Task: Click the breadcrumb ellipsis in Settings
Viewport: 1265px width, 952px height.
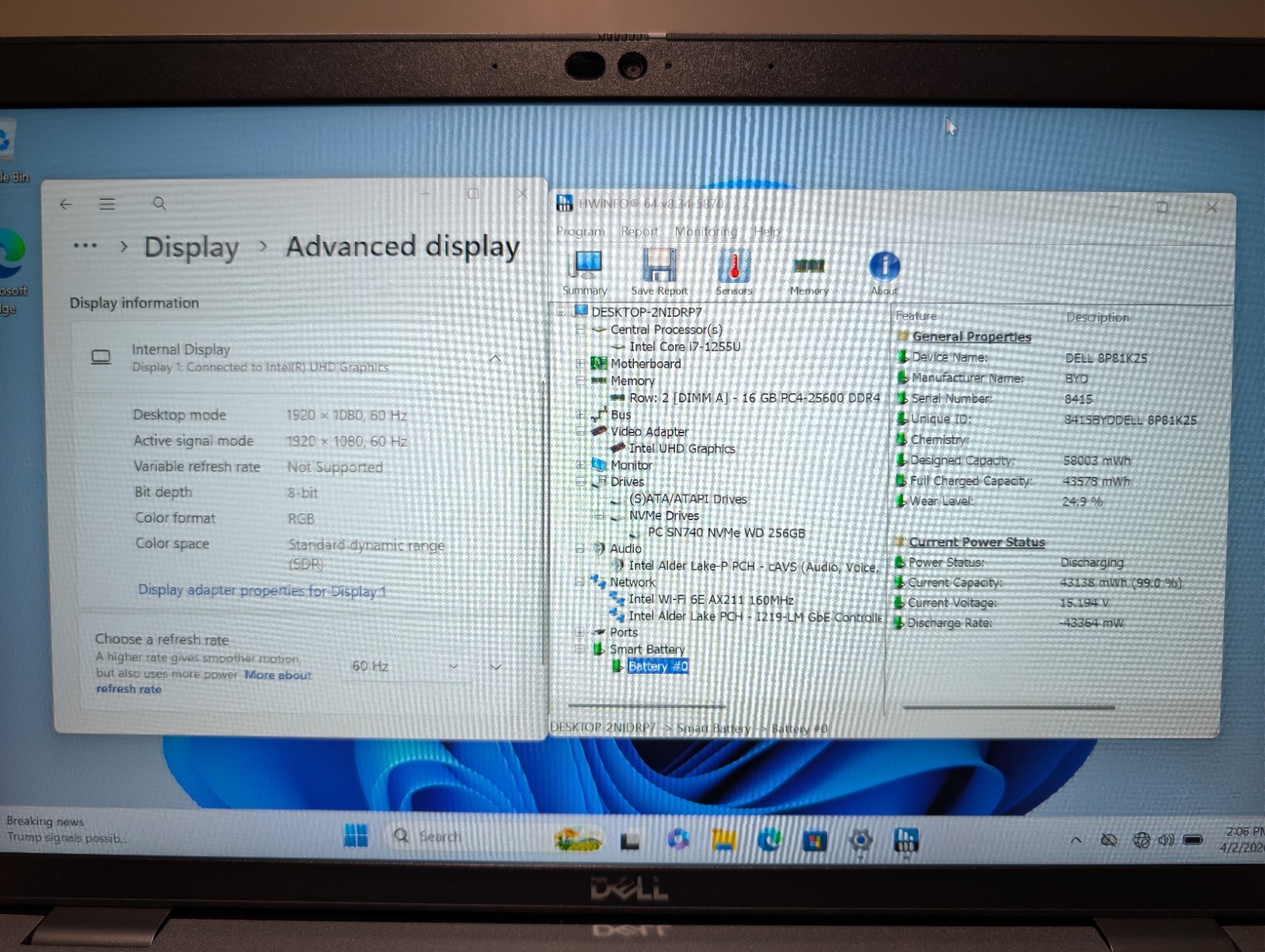Action: pyautogui.click(x=85, y=246)
